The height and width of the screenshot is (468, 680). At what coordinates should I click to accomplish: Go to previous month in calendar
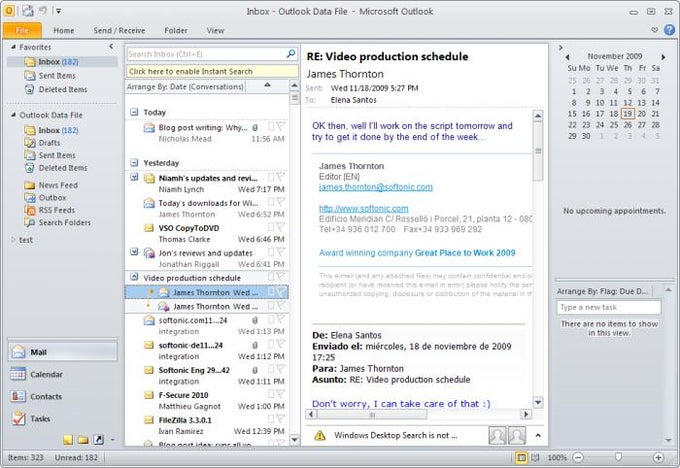point(567,57)
